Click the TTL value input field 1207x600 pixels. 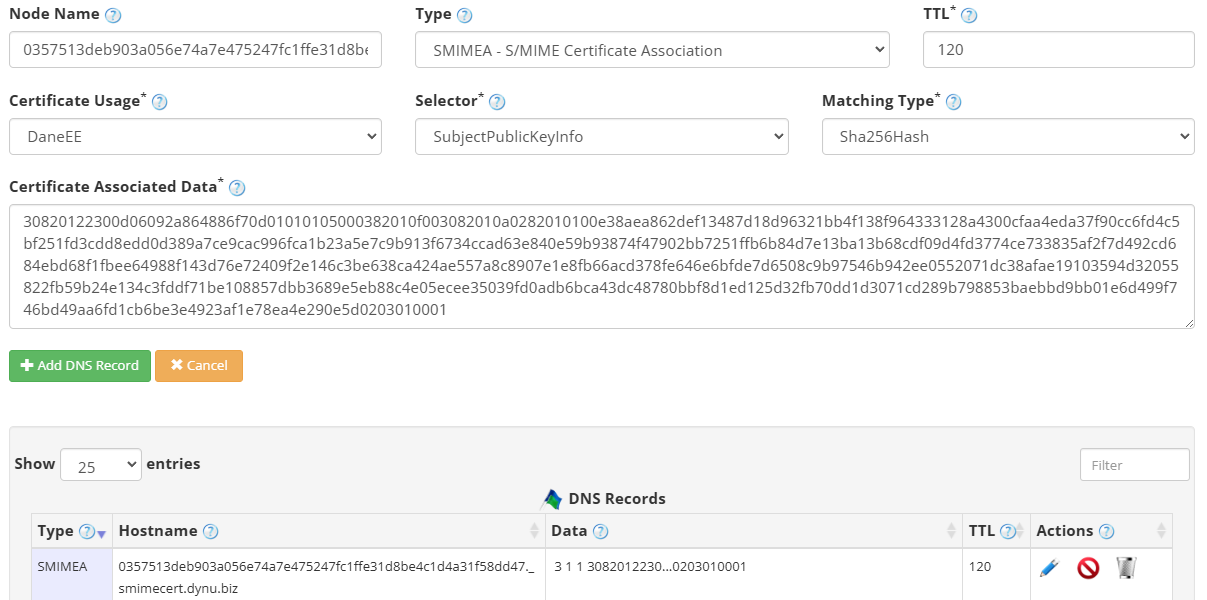(1058, 49)
